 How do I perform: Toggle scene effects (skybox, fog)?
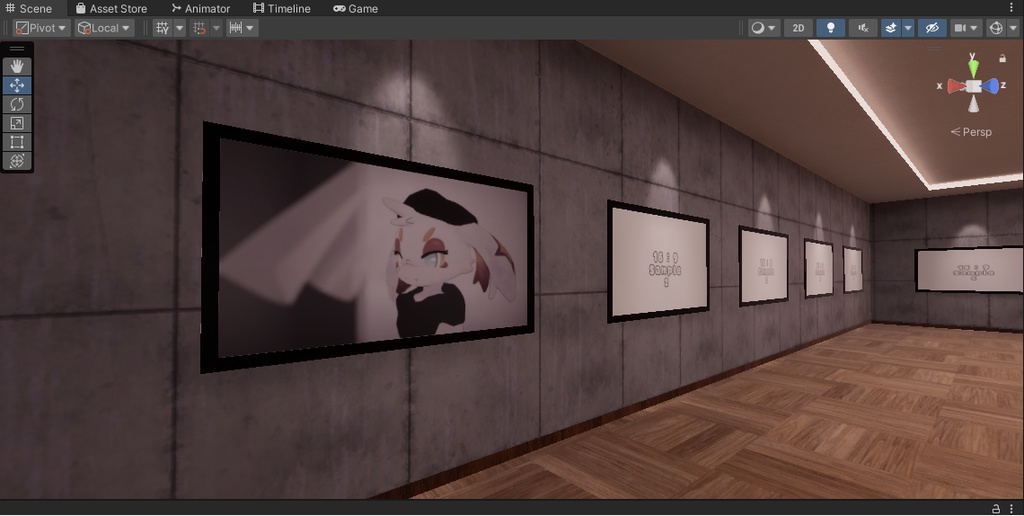[x=891, y=28]
